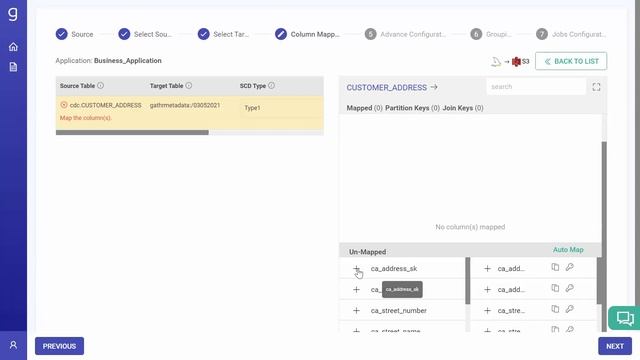Switch to the Join Keys (0) tab

tap(463, 108)
